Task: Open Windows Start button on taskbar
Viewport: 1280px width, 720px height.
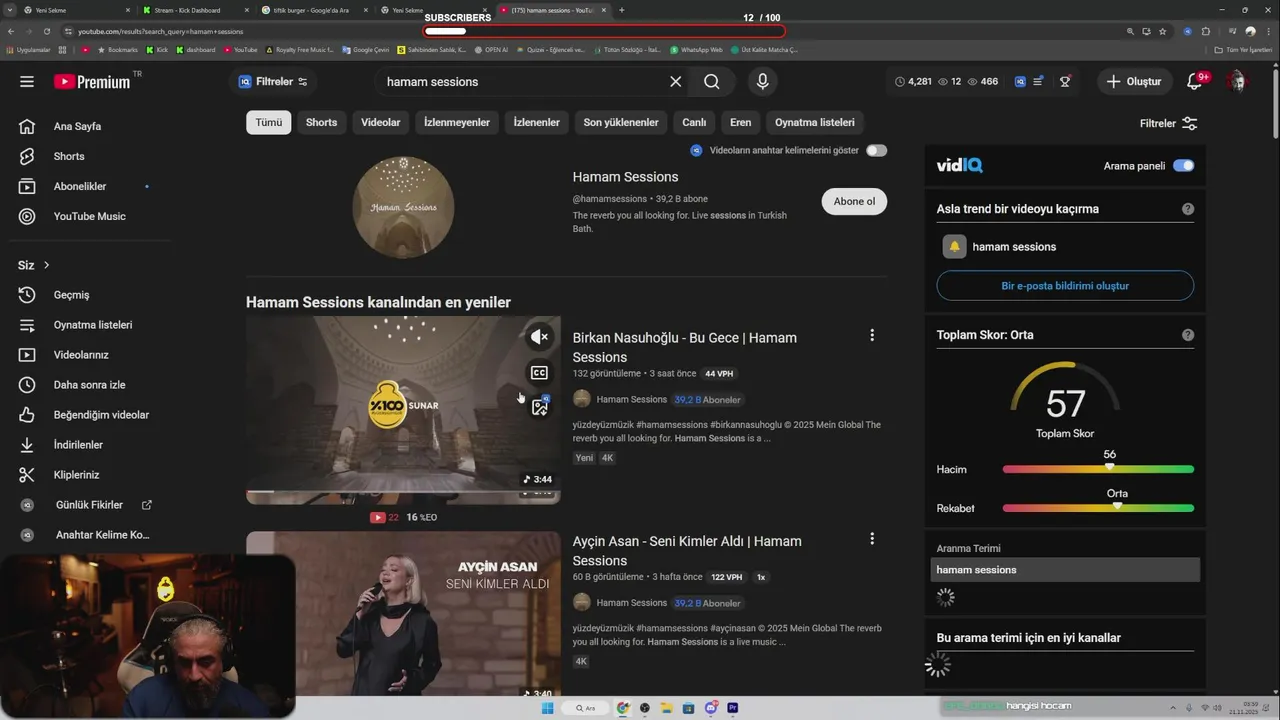Action: 547,708
